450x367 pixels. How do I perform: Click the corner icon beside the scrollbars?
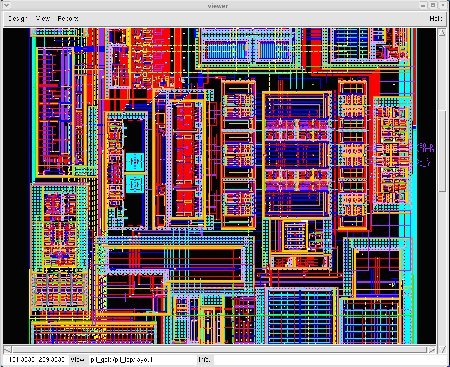point(443,350)
